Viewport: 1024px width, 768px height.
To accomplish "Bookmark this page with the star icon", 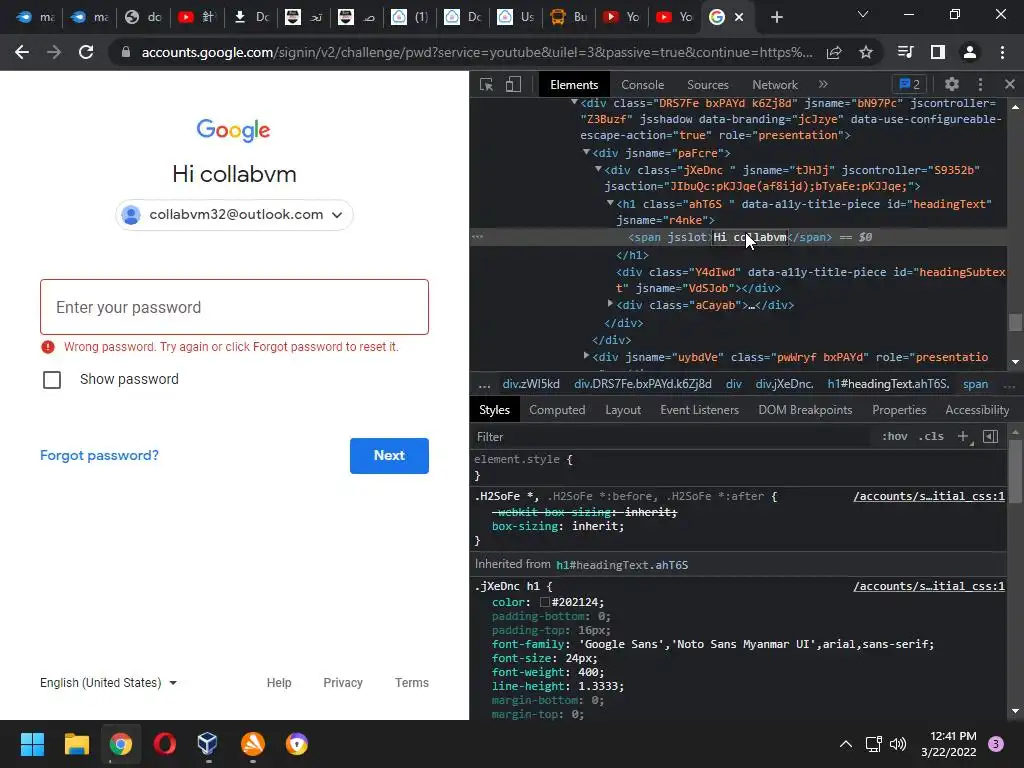I will (865, 52).
